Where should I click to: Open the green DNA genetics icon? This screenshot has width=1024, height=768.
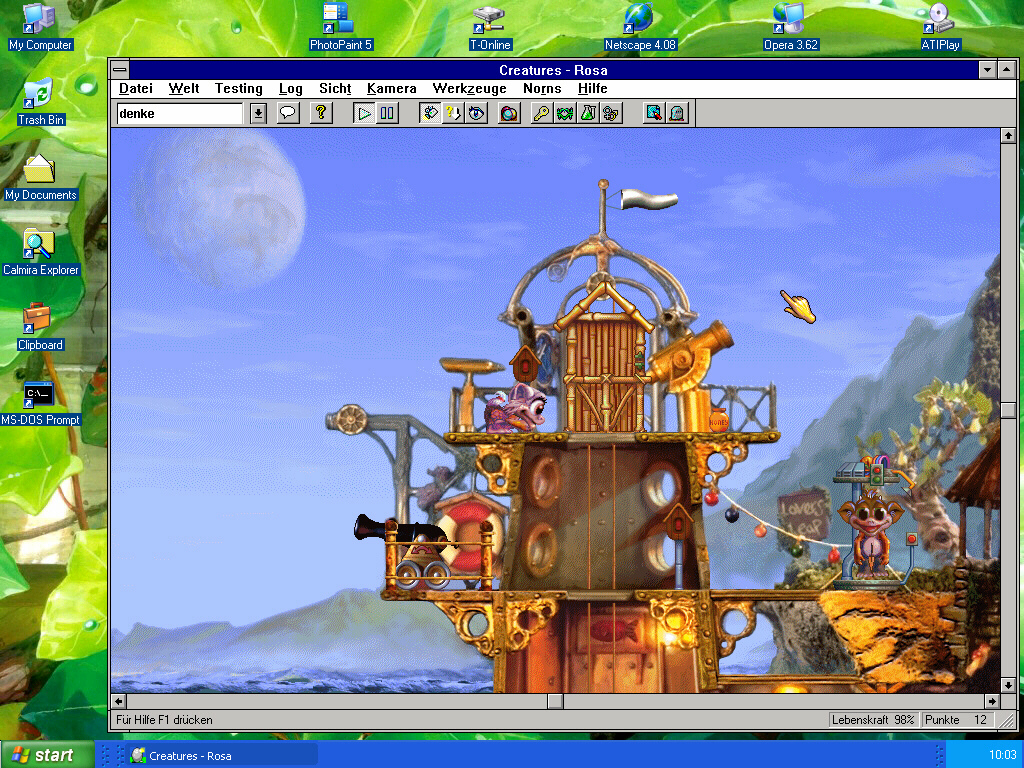tap(565, 113)
